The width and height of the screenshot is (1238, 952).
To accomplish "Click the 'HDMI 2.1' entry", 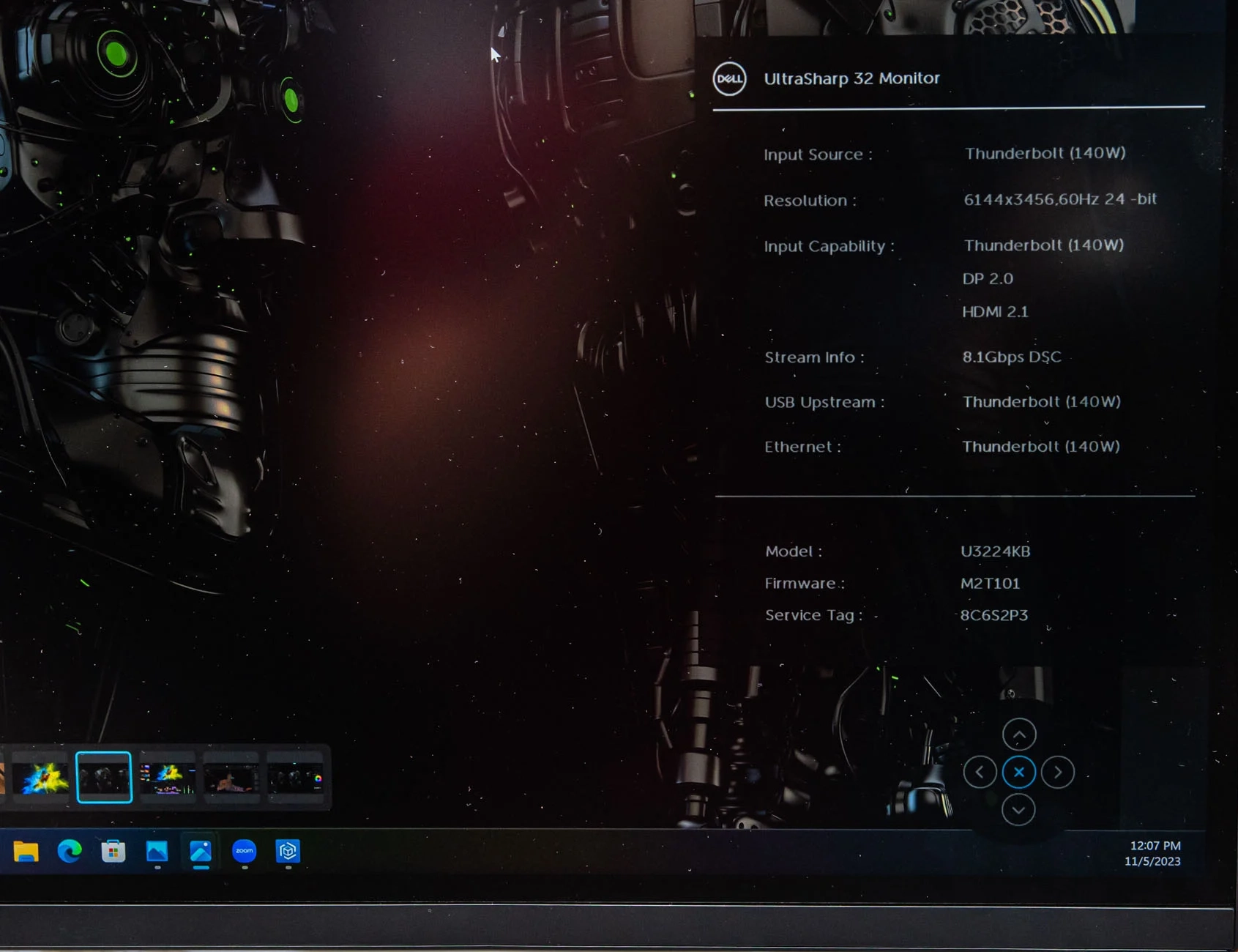I will pyautogui.click(x=995, y=312).
